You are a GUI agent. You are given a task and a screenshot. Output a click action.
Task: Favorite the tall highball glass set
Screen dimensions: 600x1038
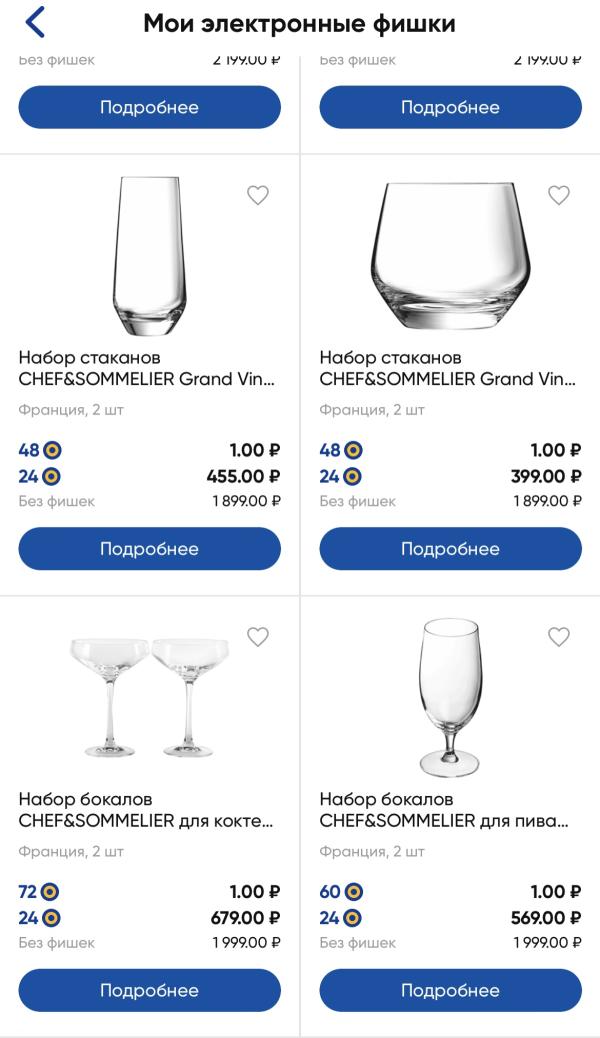(258, 195)
